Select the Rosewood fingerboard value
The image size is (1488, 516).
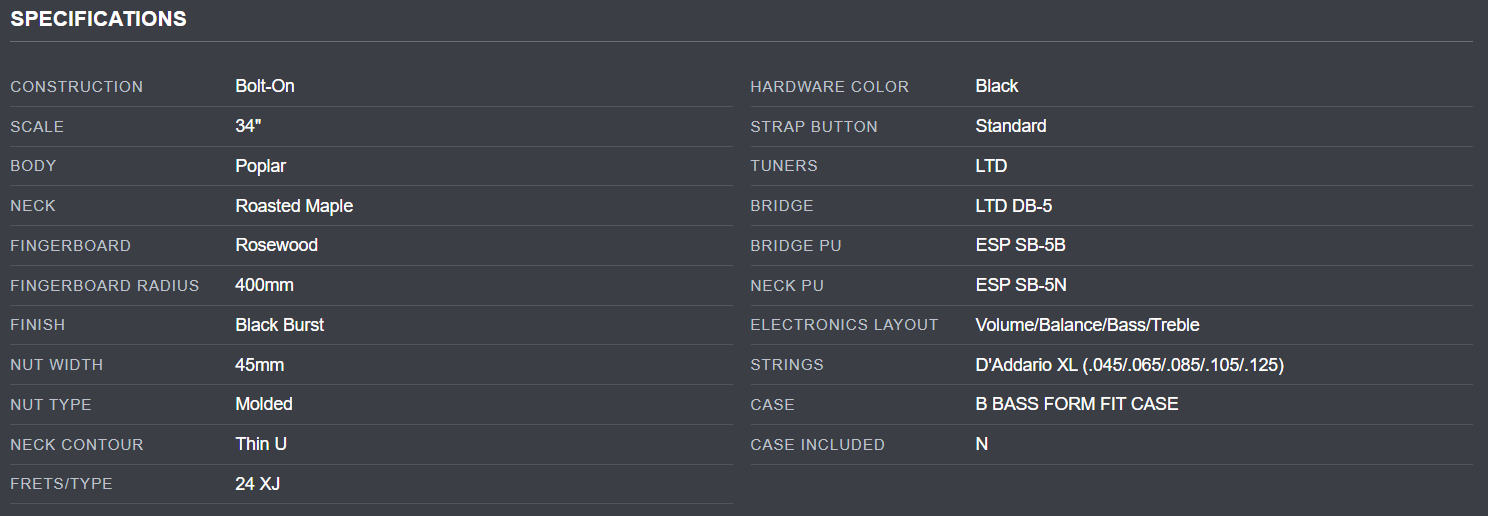(x=277, y=245)
